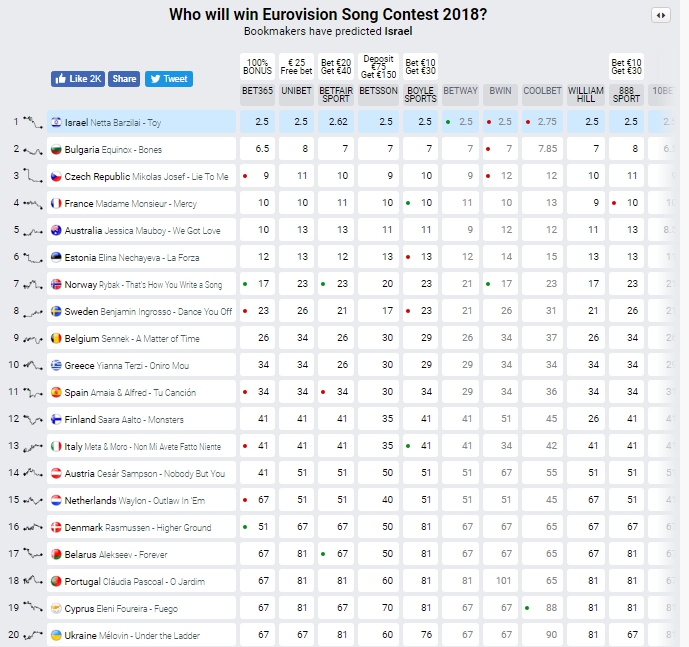Viewport: 689px width, 647px height.
Task: Click the Israel flag icon
Action: click(x=56, y=123)
